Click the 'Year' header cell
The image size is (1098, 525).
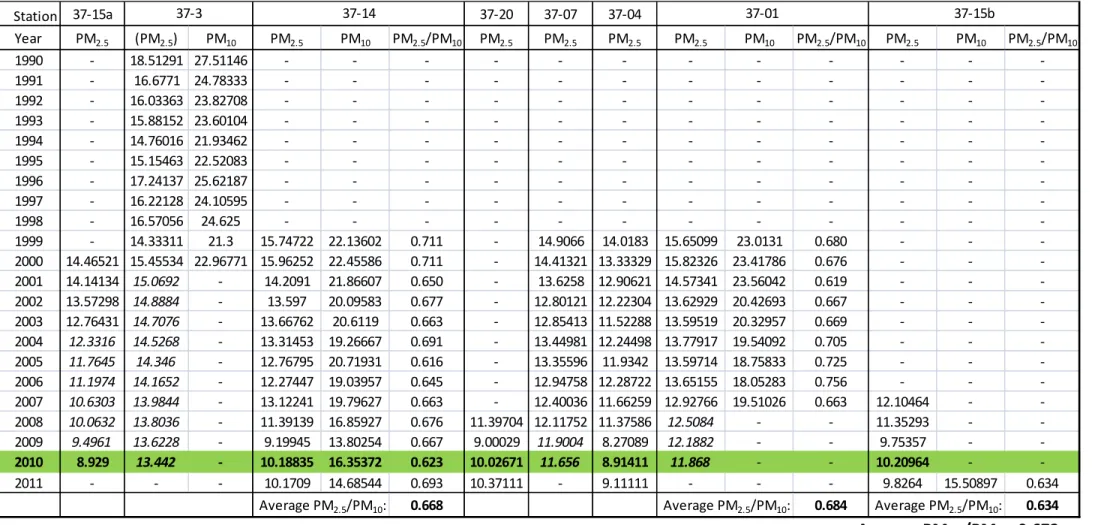[x=30, y=39]
